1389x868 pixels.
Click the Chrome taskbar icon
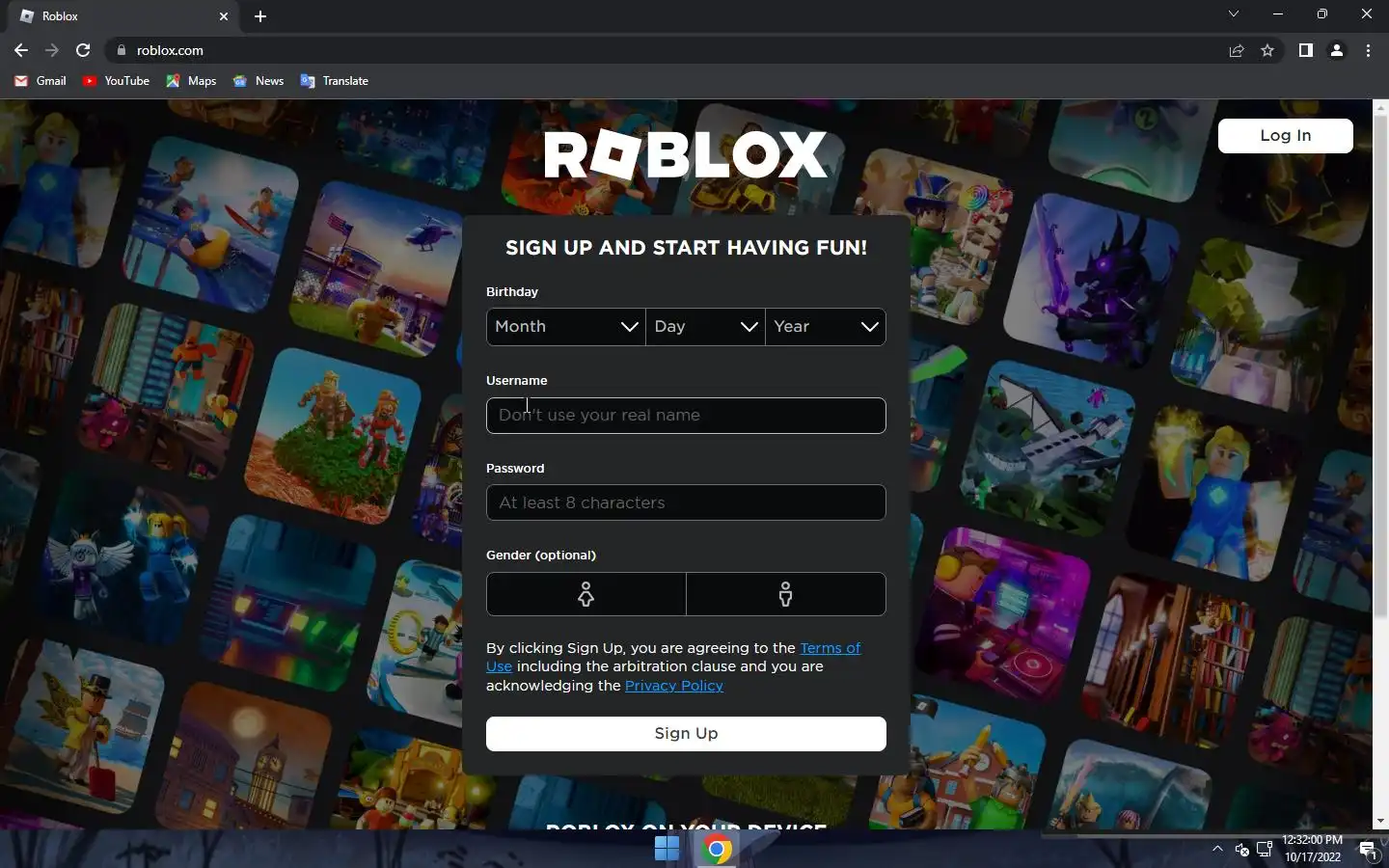coord(717,849)
